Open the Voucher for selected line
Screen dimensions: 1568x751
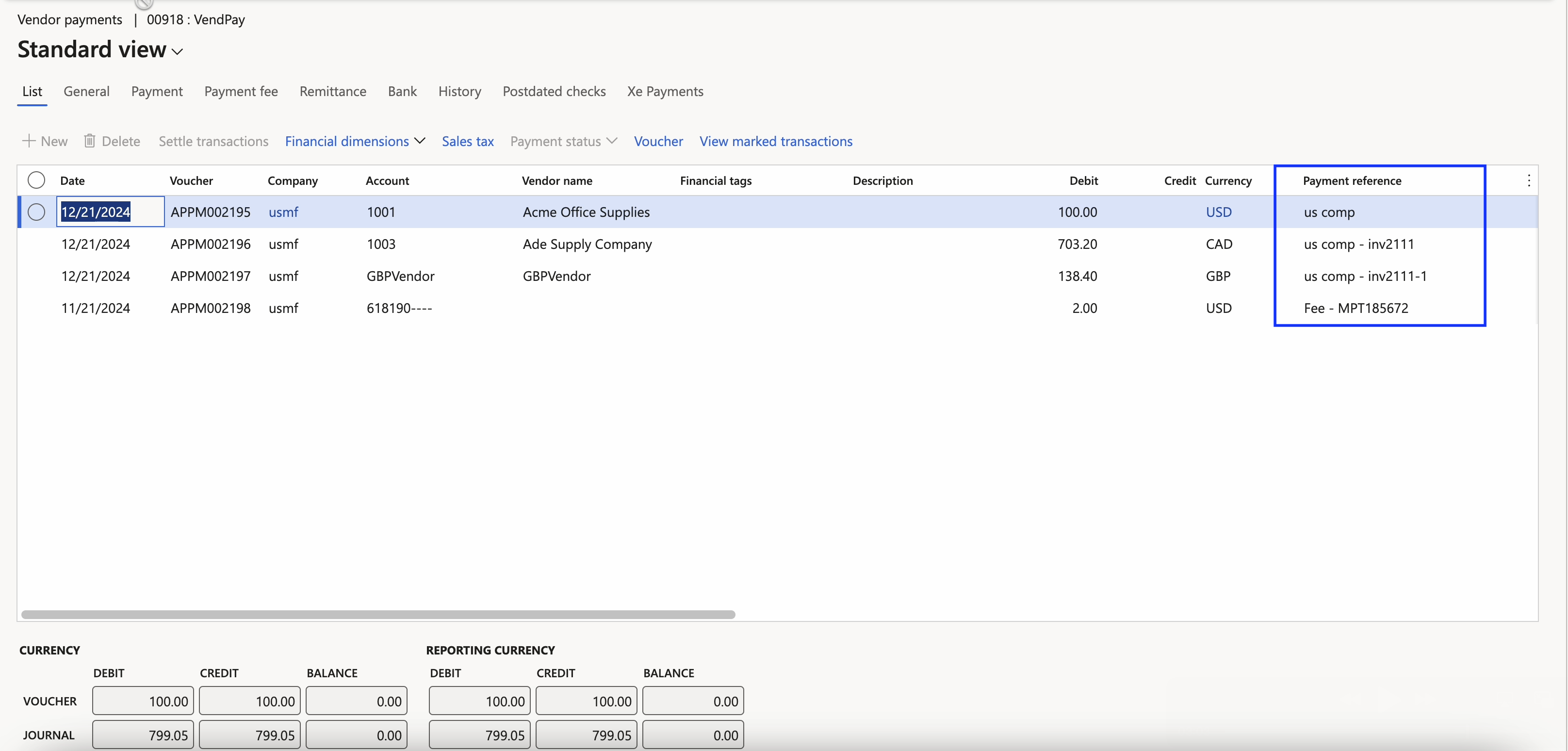pyautogui.click(x=658, y=141)
